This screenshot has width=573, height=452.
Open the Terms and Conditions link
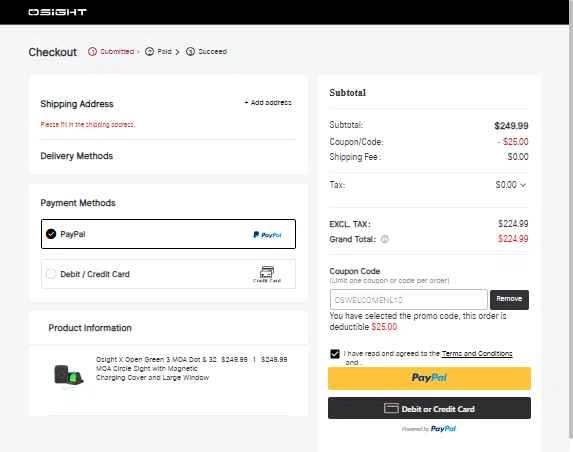(x=477, y=353)
